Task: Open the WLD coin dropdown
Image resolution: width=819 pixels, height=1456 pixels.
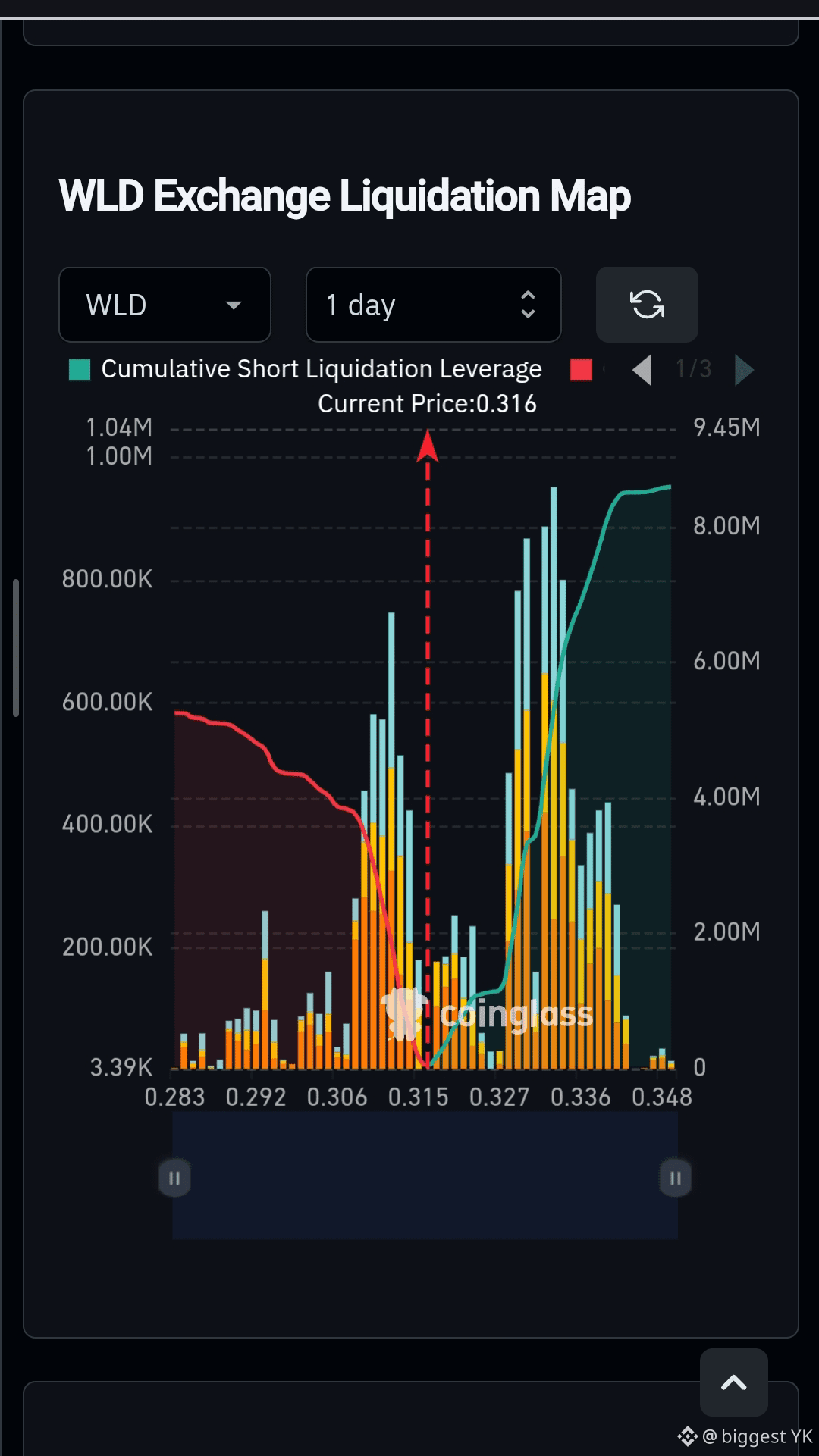Action: pyautogui.click(x=165, y=305)
